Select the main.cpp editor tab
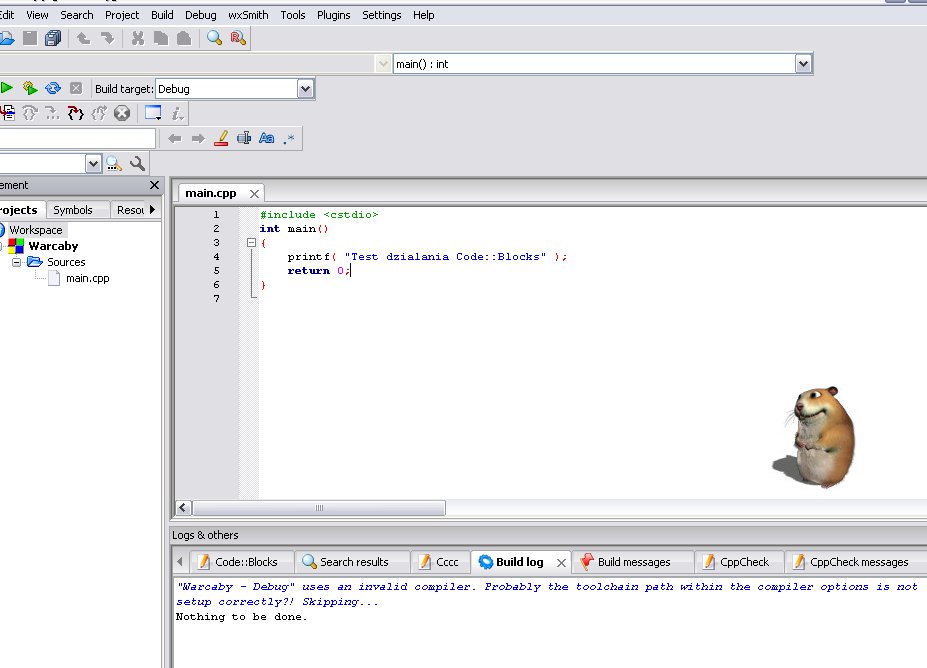This screenshot has width=927, height=668. (210, 193)
